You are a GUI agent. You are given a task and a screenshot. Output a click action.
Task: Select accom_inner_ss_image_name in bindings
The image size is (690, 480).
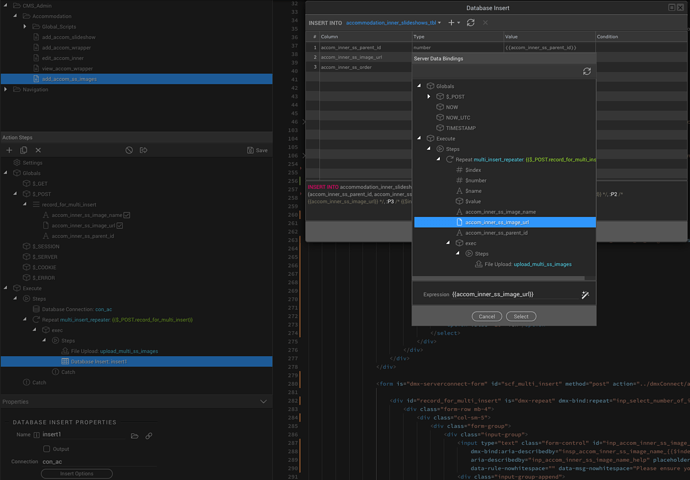click(x=496, y=212)
